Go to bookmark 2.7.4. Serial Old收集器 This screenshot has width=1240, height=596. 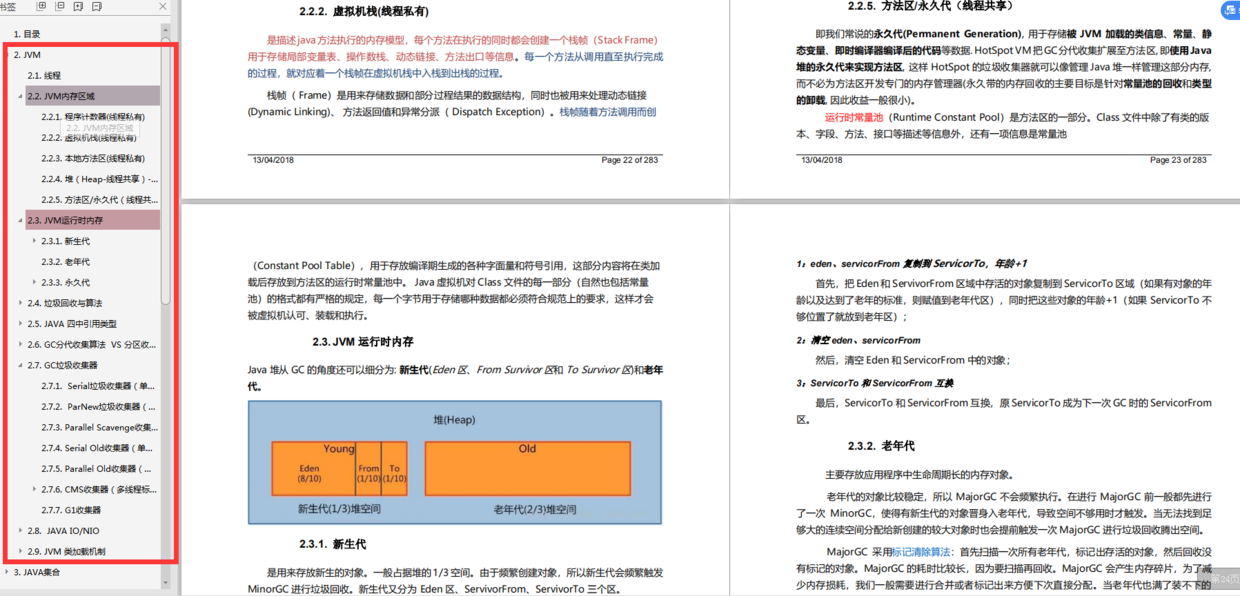[x=97, y=448]
